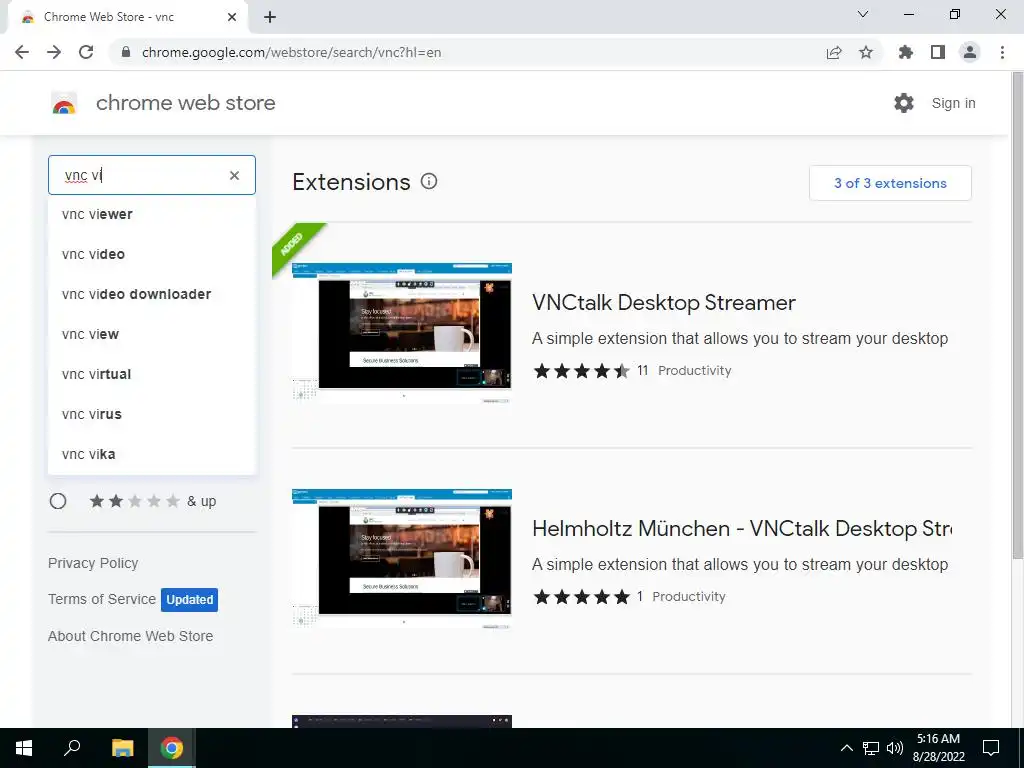Image resolution: width=1024 pixels, height=768 pixels.
Task: Open the Chrome profile avatar
Action: coord(970,52)
